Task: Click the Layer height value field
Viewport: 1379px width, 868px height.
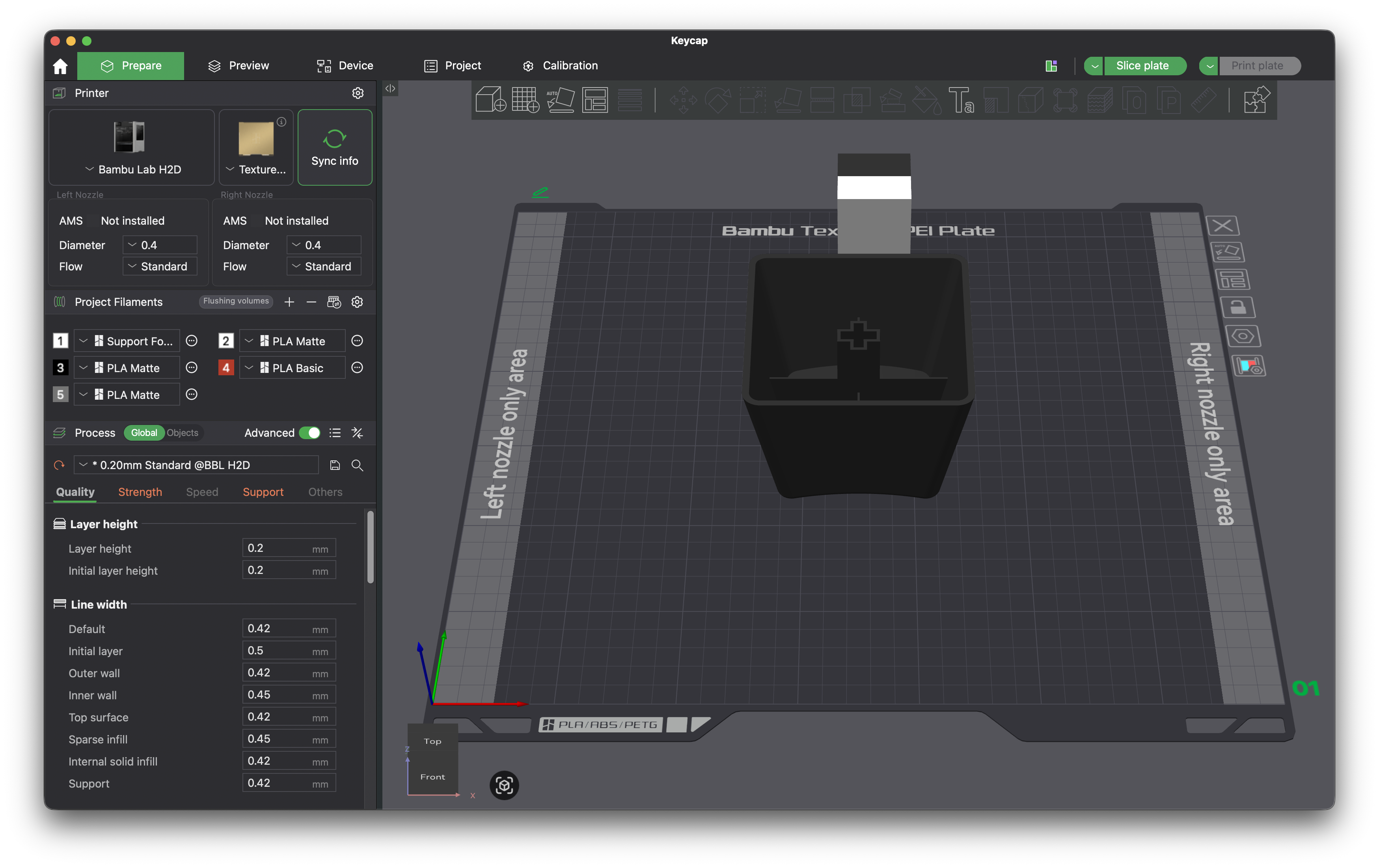Action: point(289,548)
